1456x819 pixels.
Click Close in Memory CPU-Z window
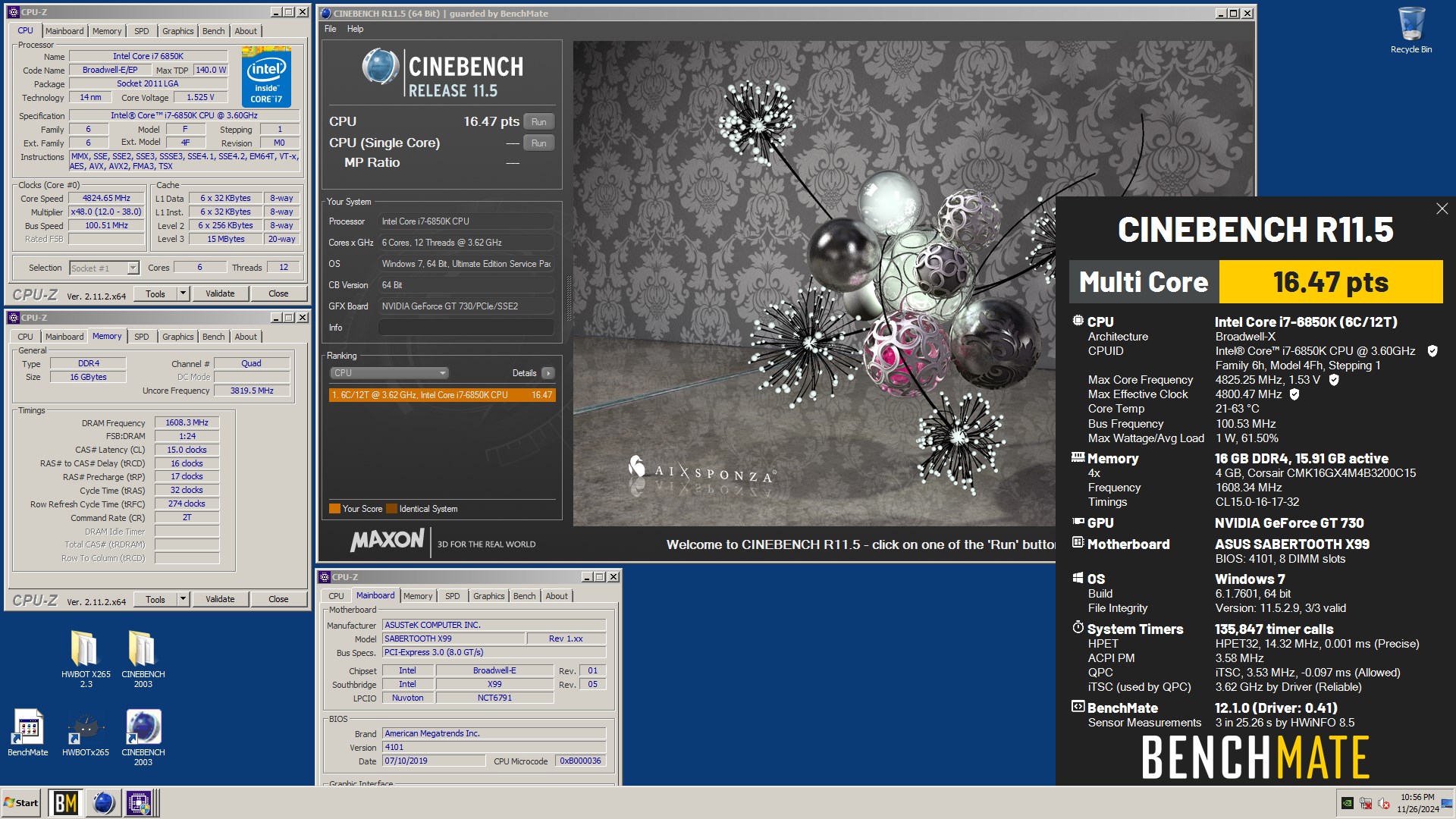point(278,599)
